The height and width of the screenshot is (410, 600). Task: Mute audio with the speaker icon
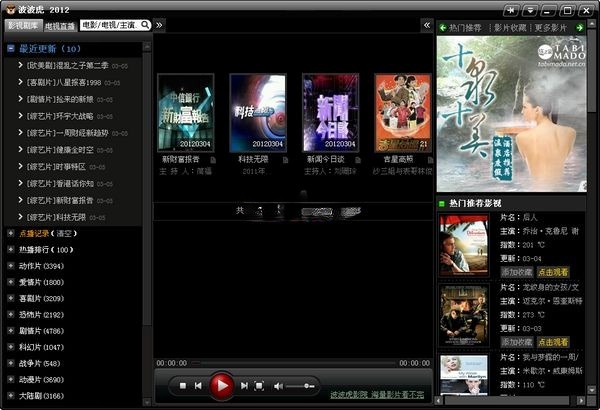pos(278,386)
